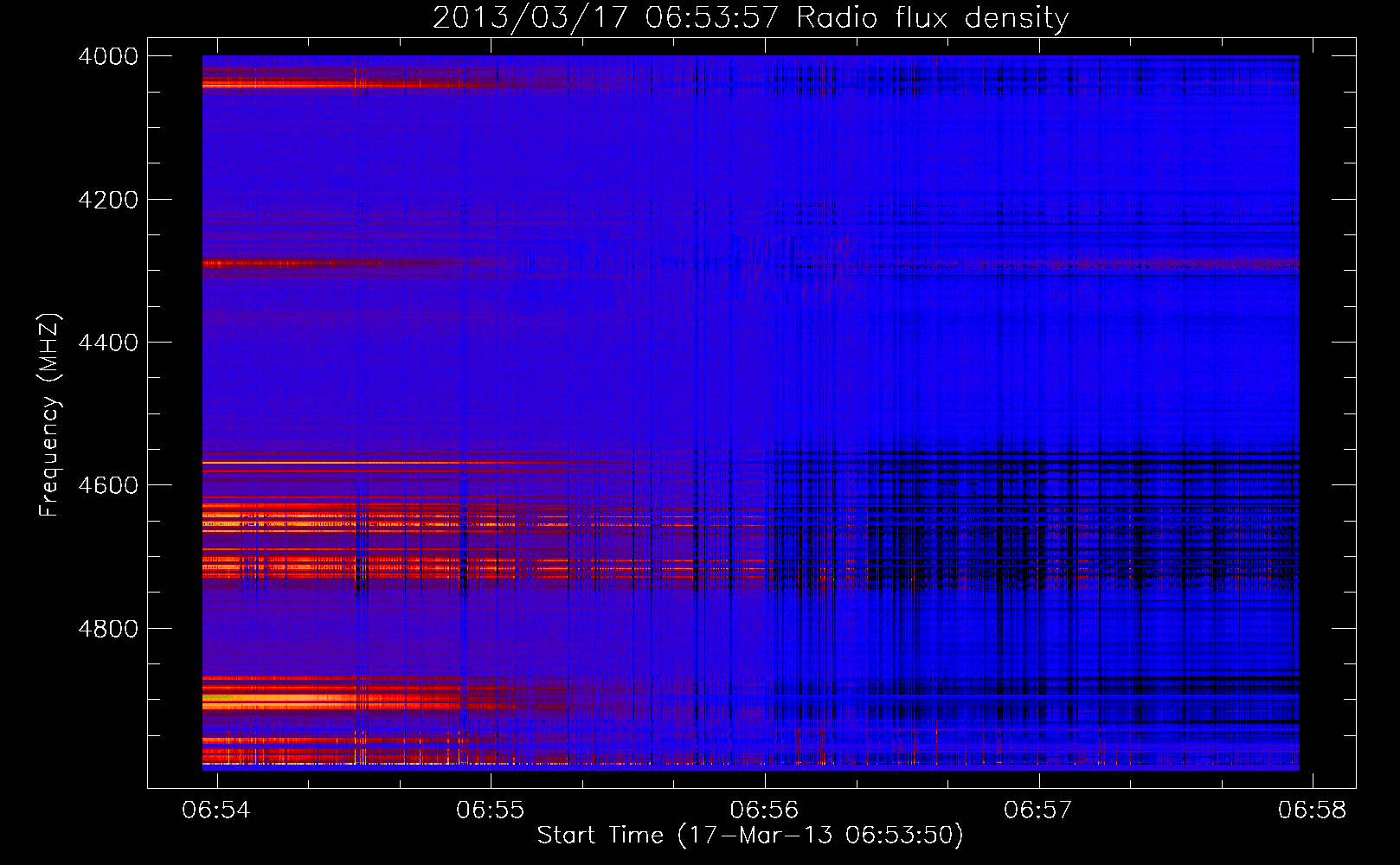Click the 06:58 time tick label

pyautogui.click(x=1313, y=810)
